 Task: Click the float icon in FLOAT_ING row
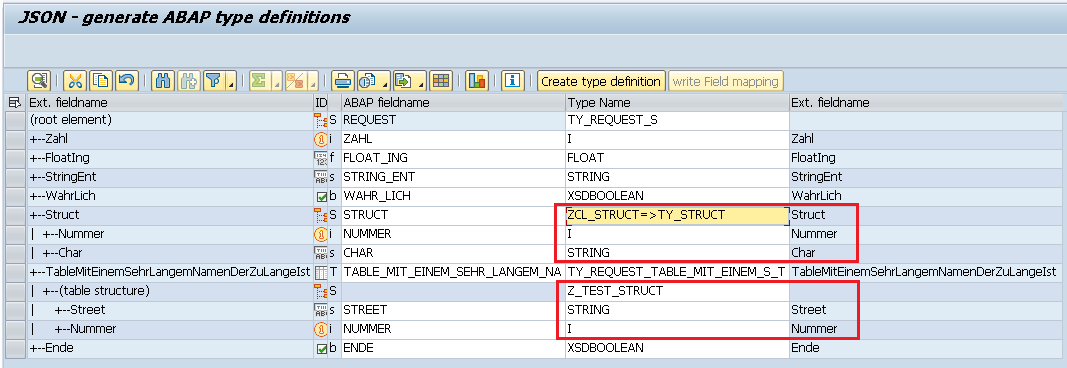[321, 158]
